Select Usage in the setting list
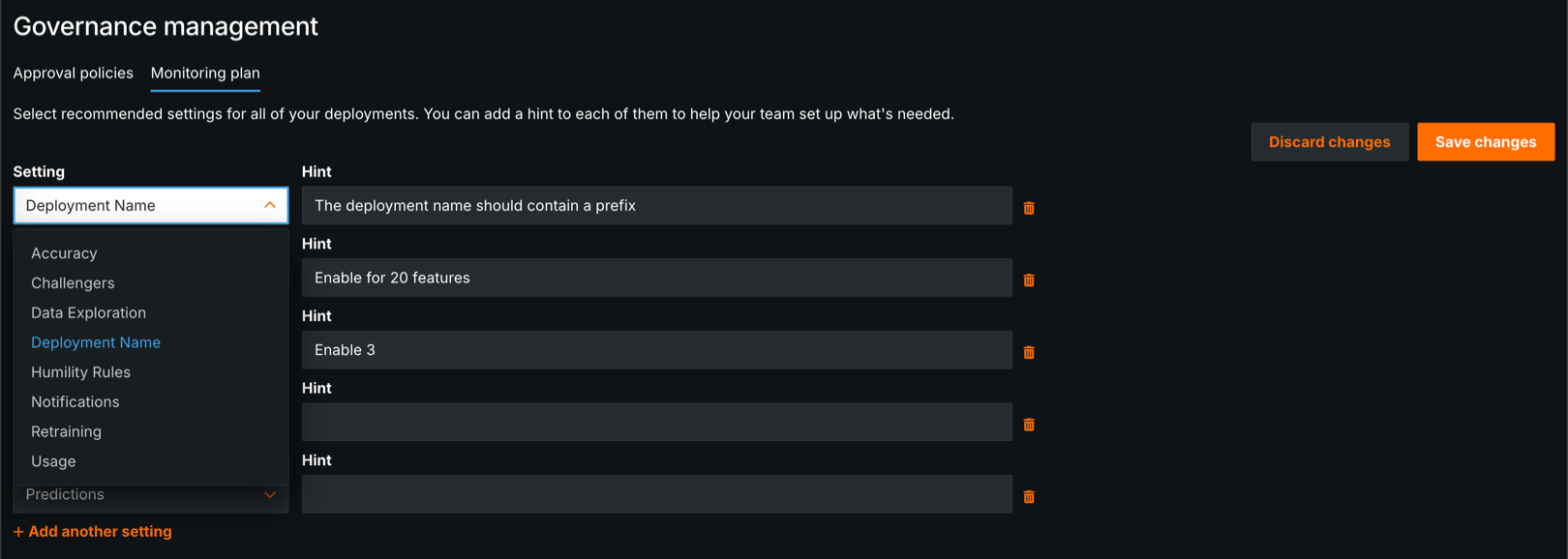1568x559 pixels. 53,461
